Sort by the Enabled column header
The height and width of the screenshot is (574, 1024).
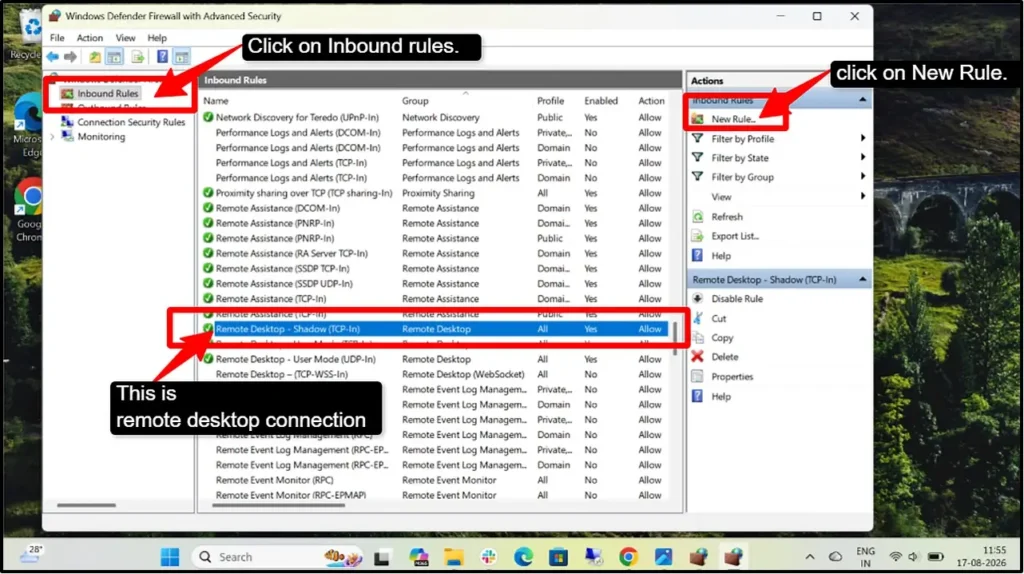tap(601, 101)
